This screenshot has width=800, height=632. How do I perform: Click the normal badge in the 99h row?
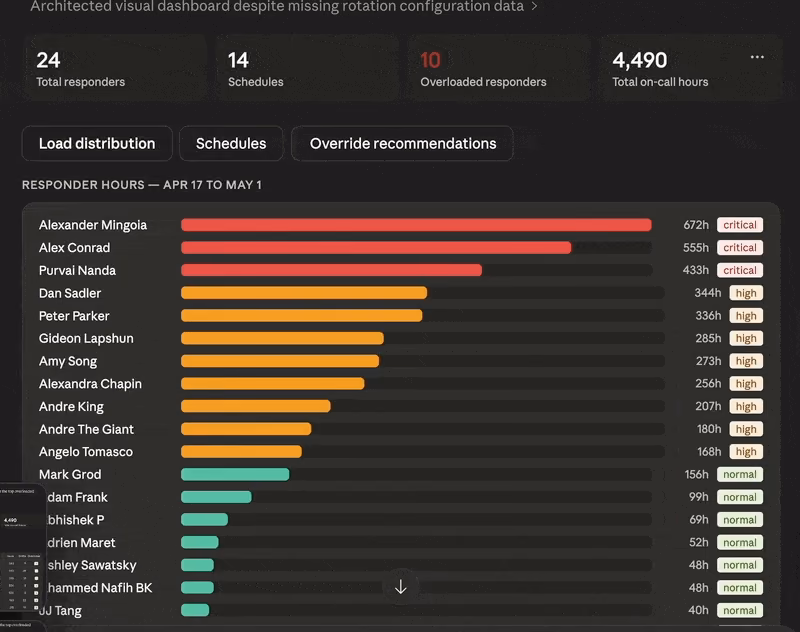pyautogui.click(x=740, y=497)
